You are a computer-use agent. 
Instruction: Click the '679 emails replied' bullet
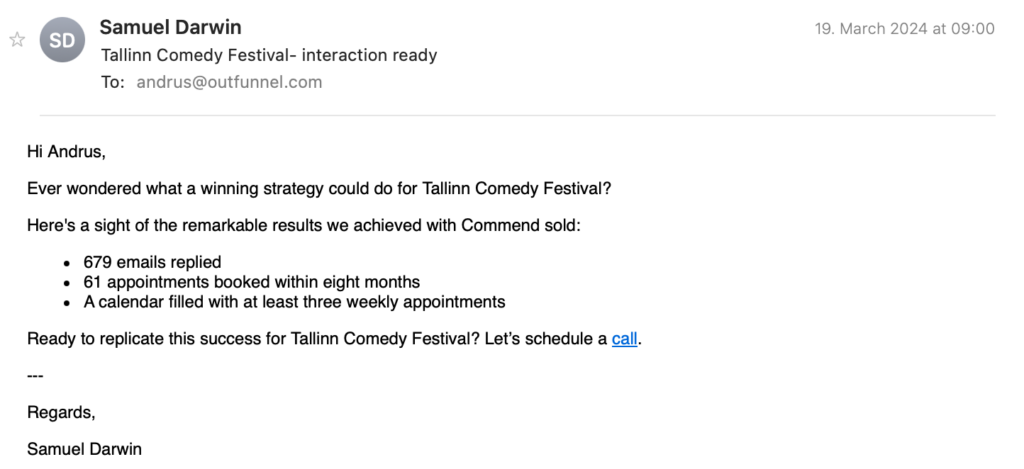[152, 262]
